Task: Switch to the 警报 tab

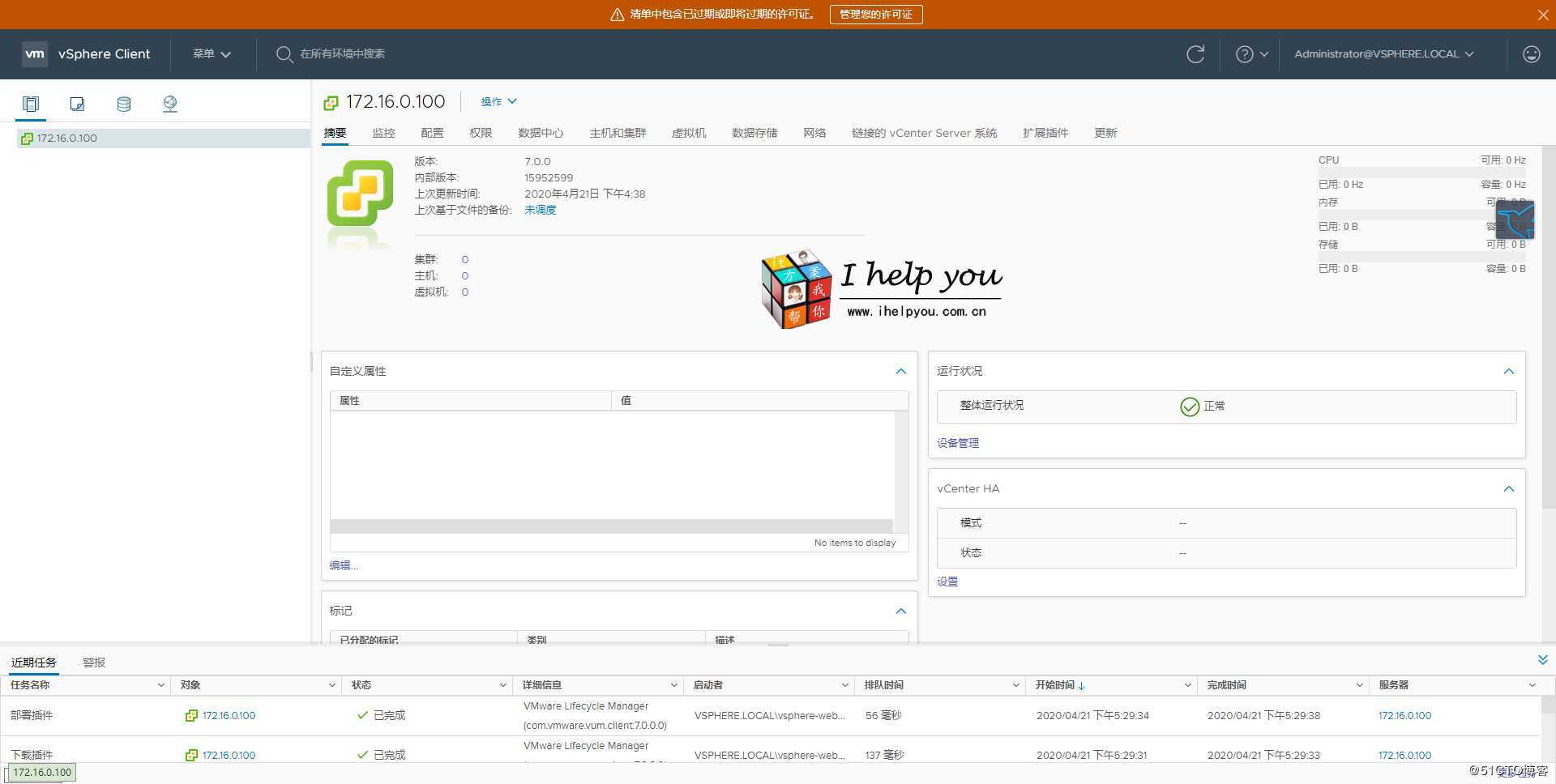Action: [x=94, y=663]
